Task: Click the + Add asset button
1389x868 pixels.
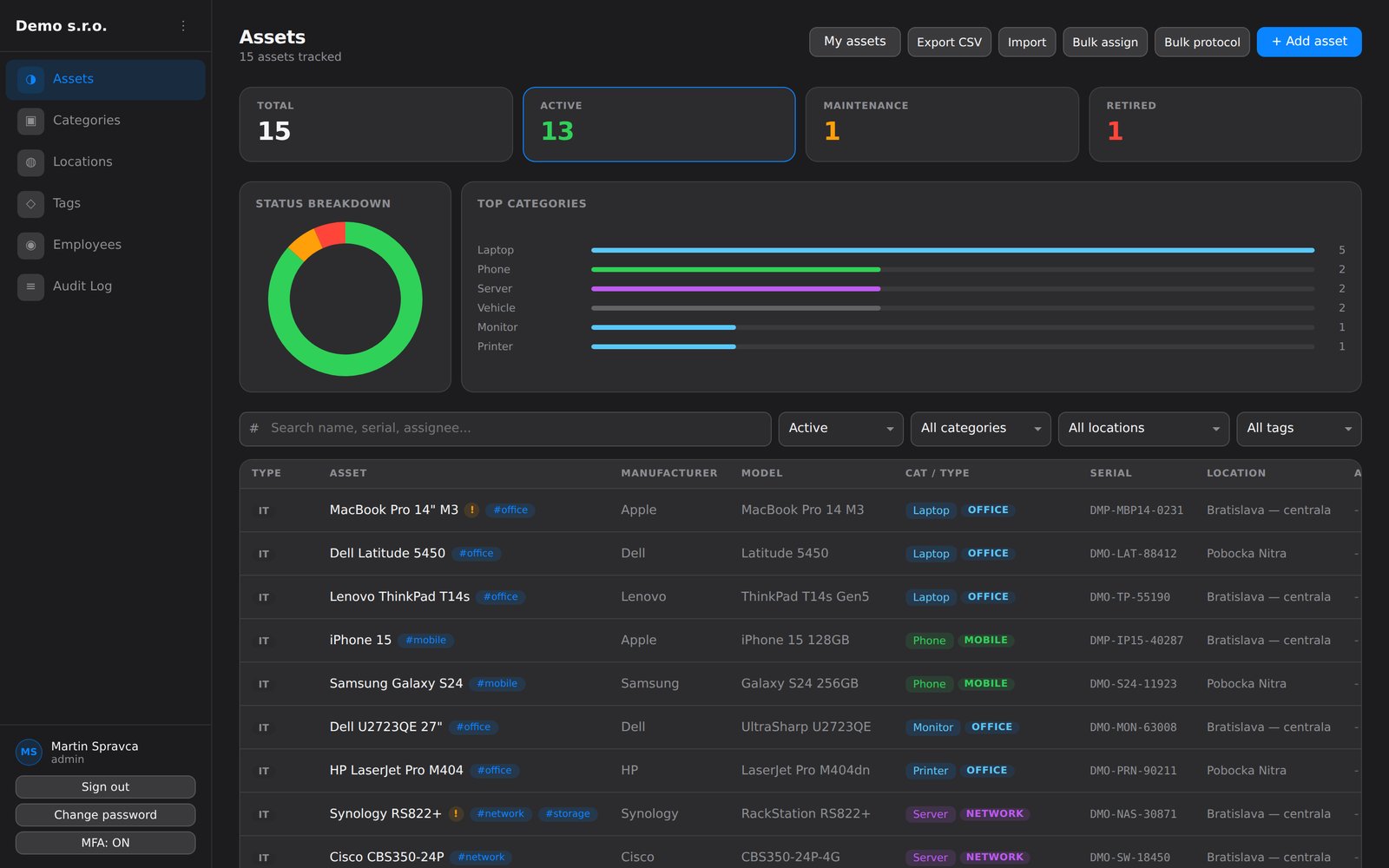Action: pyautogui.click(x=1309, y=42)
